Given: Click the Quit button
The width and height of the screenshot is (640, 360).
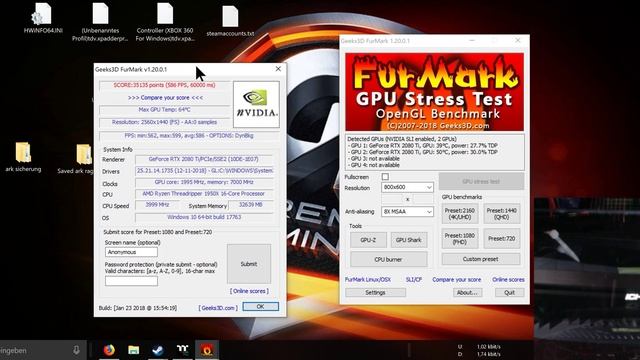Looking at the screenshot, I should click(x=509, y=292).
